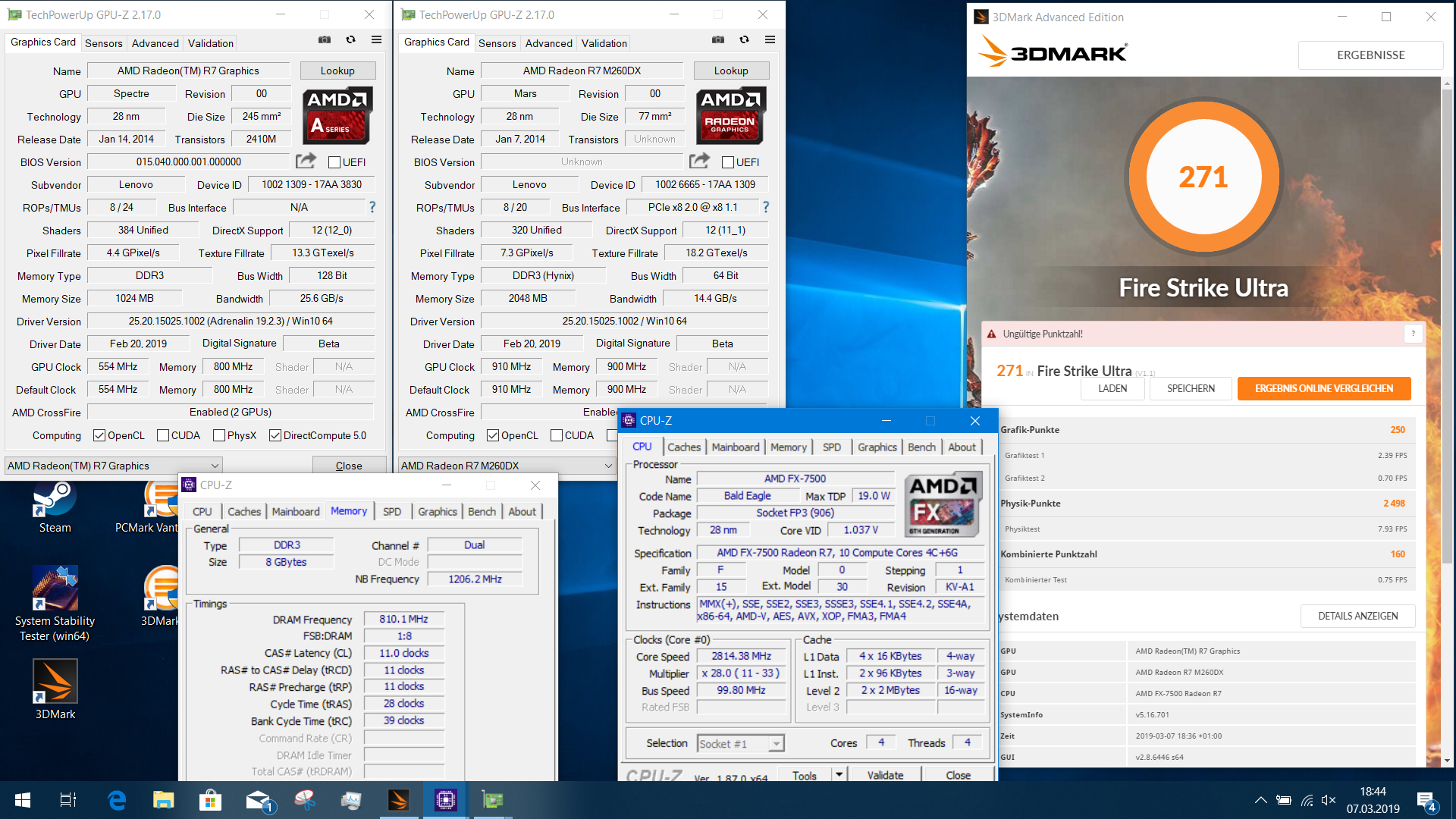1456x819 pixels.
Task: Toggle PhysX checkbox in left GPU-Z
Action: click(219, 435)
